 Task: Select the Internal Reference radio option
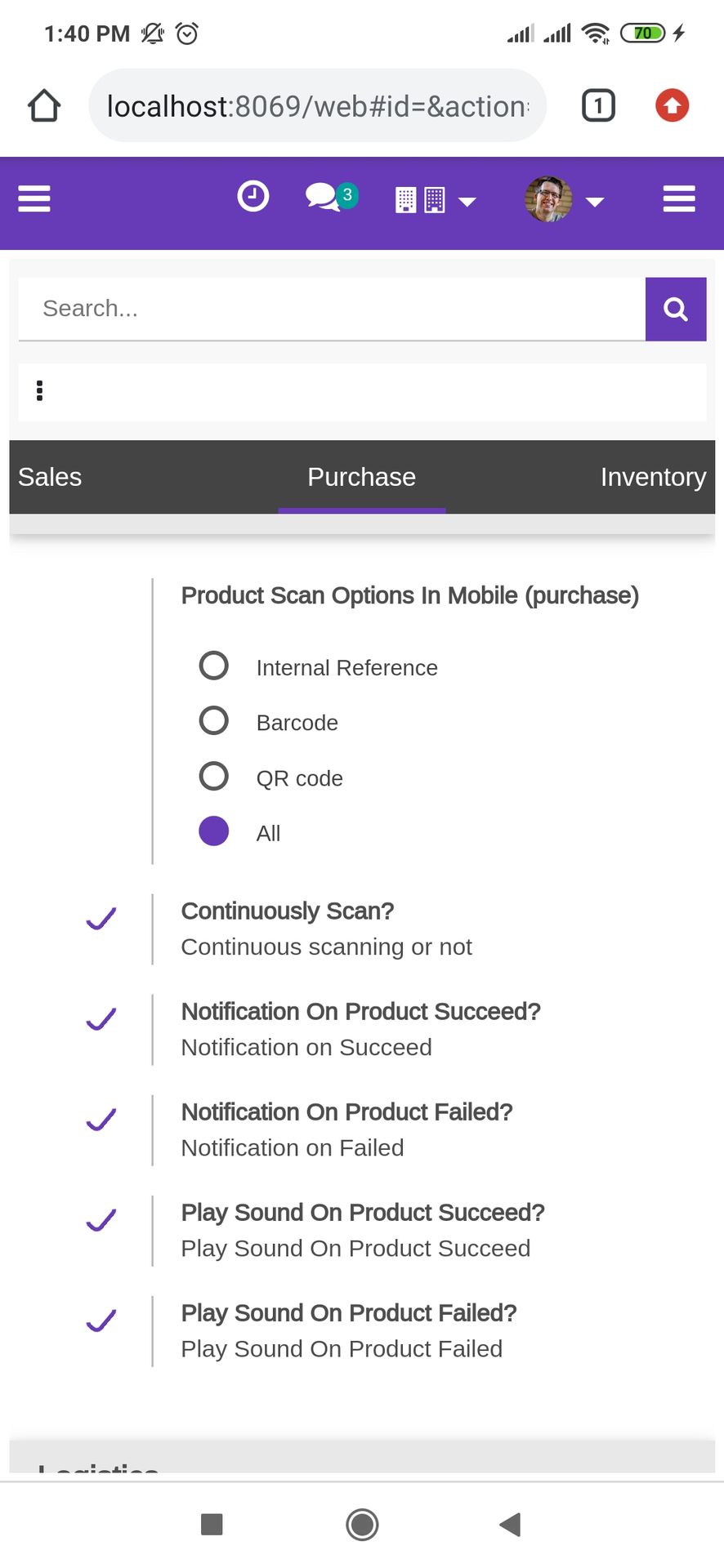[x=214, y=666]
